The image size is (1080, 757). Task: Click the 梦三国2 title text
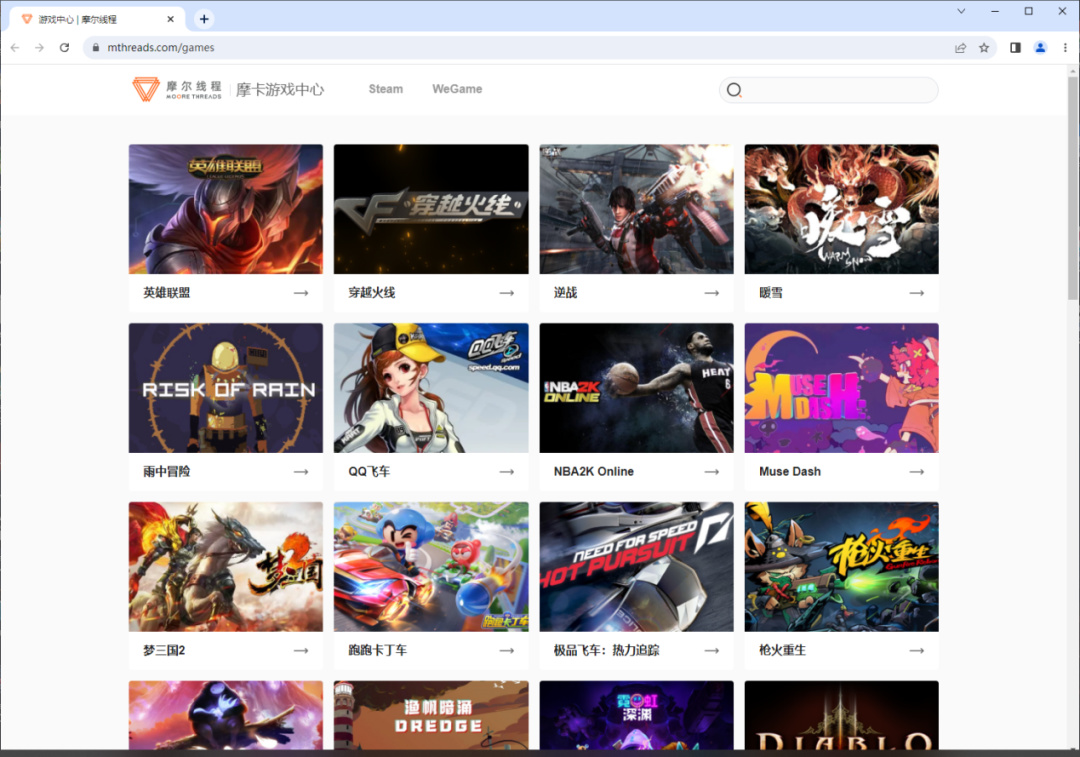(164, 650)
